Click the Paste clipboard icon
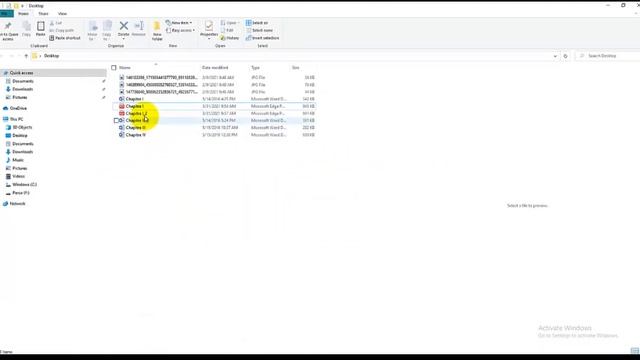Viewport: 640px width, 360px height. click(41, 27)
